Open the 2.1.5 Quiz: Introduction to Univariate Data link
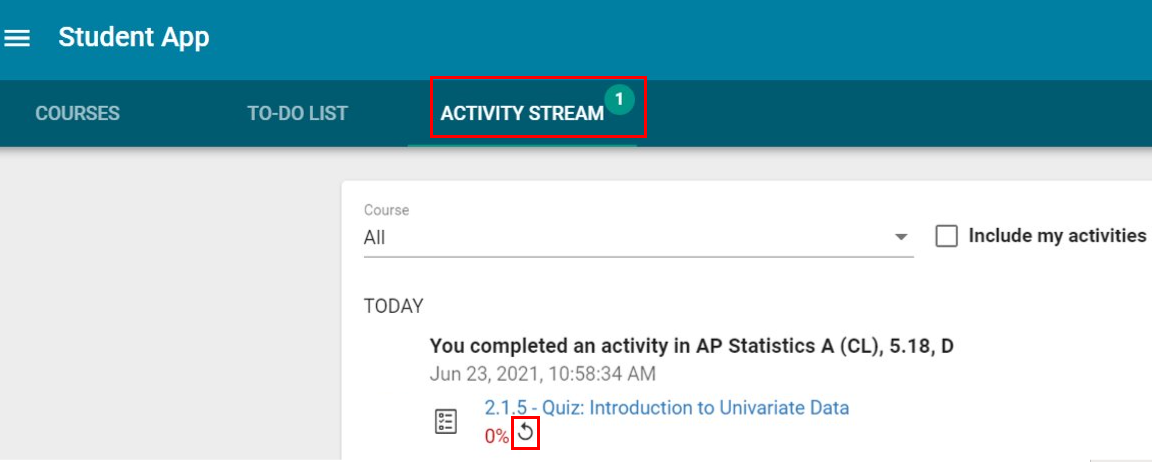This screenshot has height=462, width=1152. point(666,408)
